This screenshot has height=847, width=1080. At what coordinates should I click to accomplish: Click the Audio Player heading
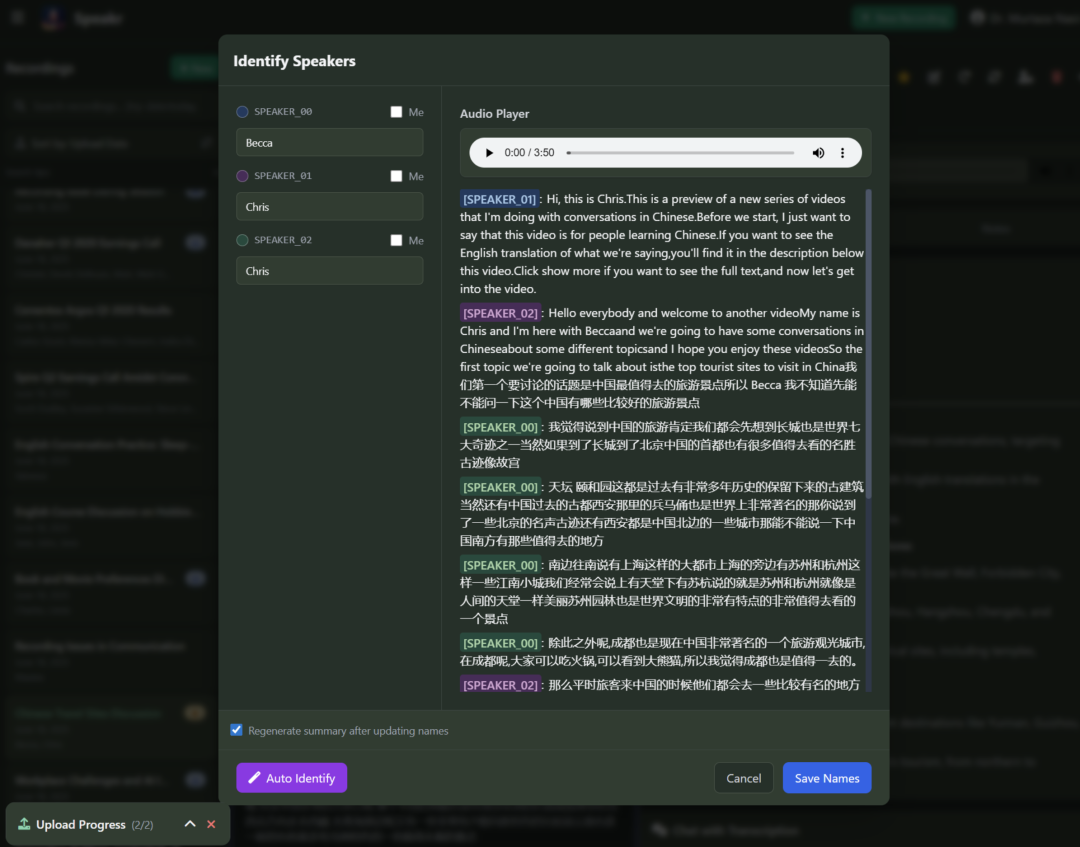495,114
